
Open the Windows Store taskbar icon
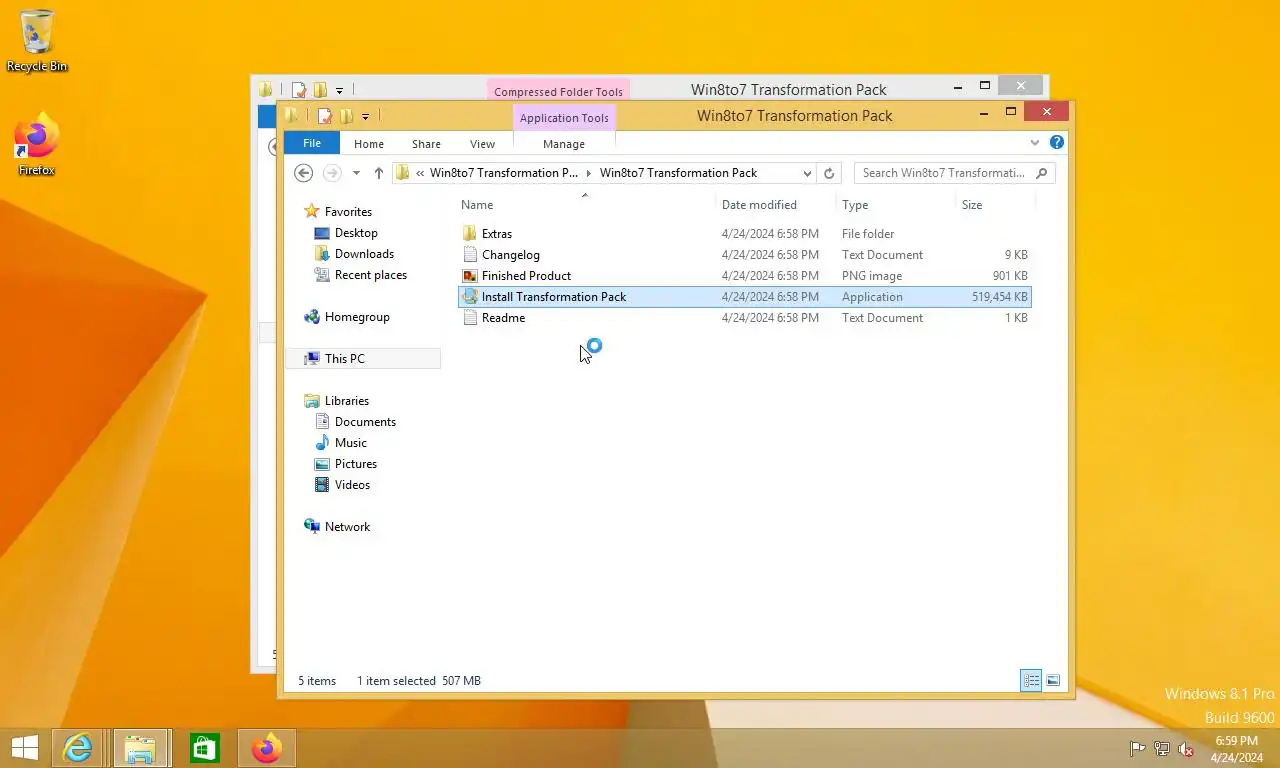pos(205,748)
